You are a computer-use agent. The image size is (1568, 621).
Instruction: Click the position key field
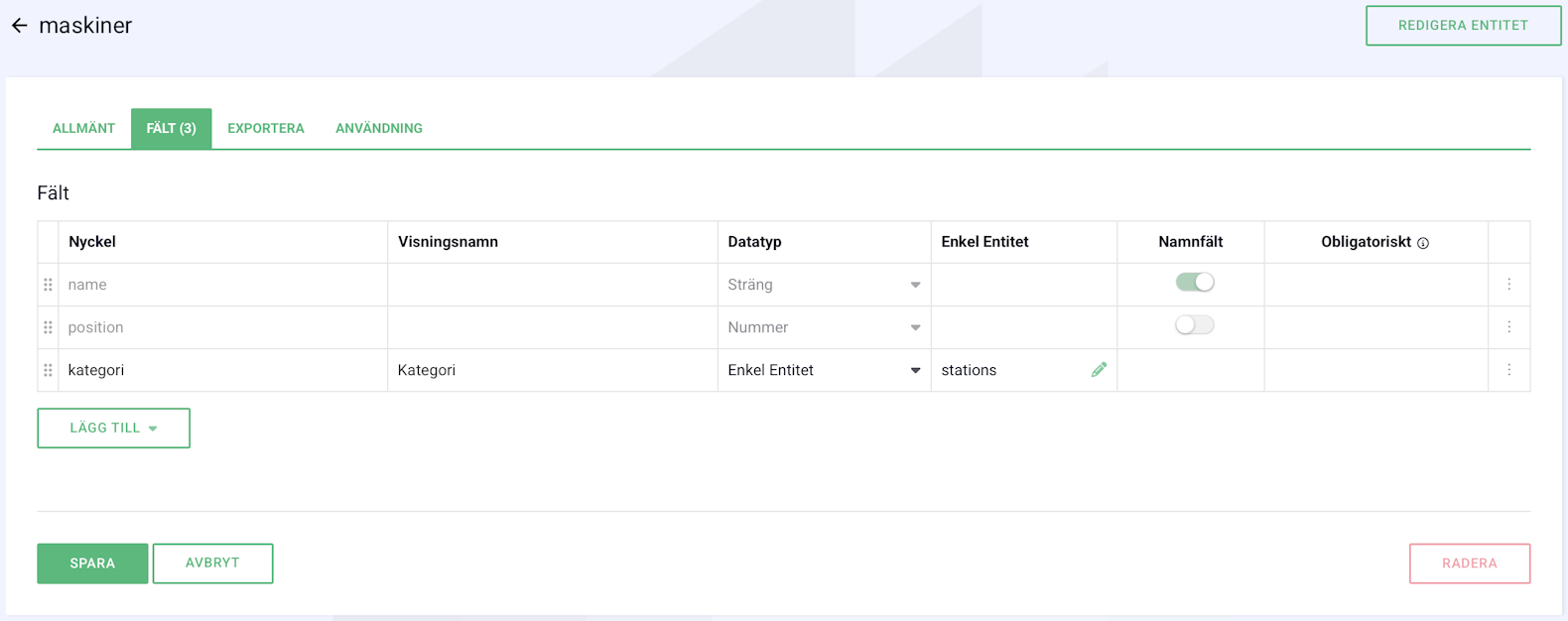point(223,327)
